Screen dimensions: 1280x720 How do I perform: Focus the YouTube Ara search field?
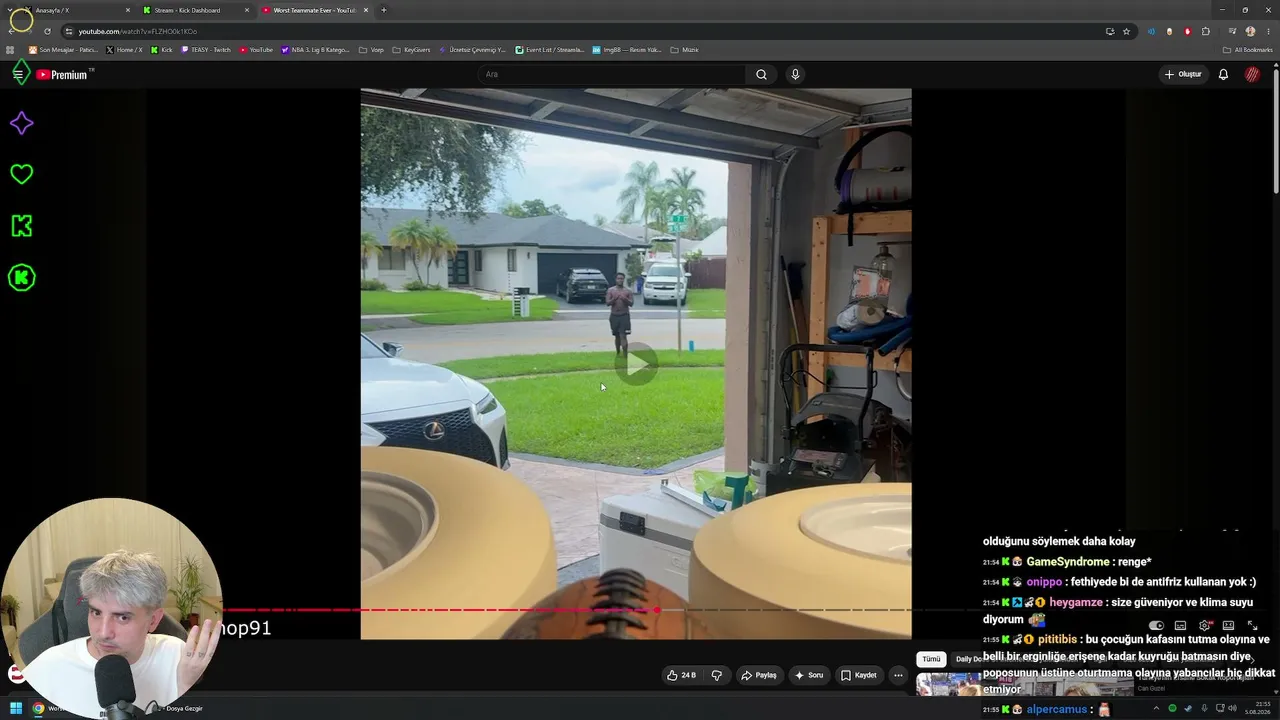coord(612,74)
